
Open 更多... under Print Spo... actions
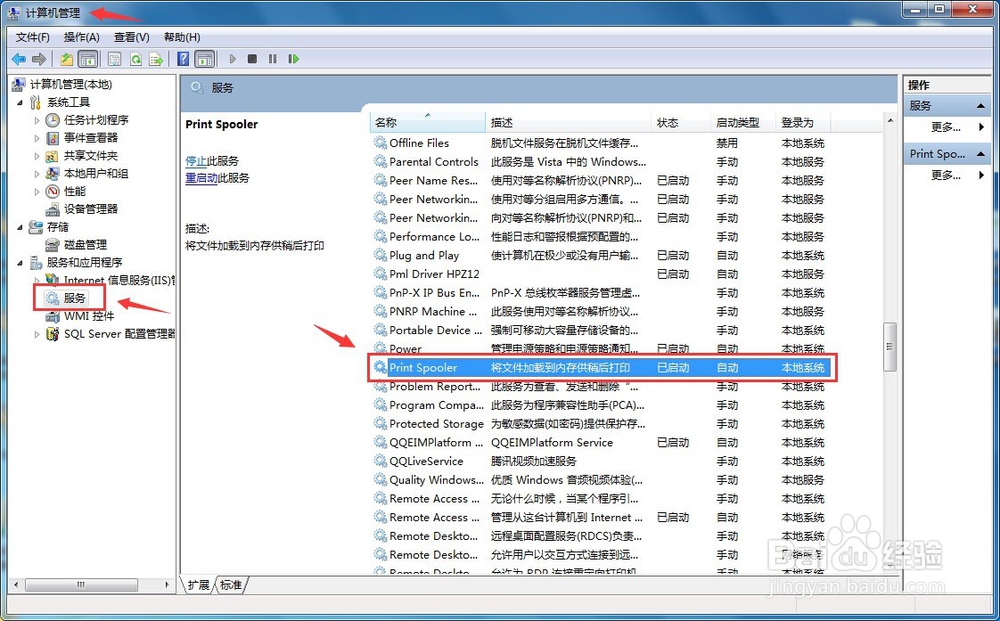click(946, 175)
